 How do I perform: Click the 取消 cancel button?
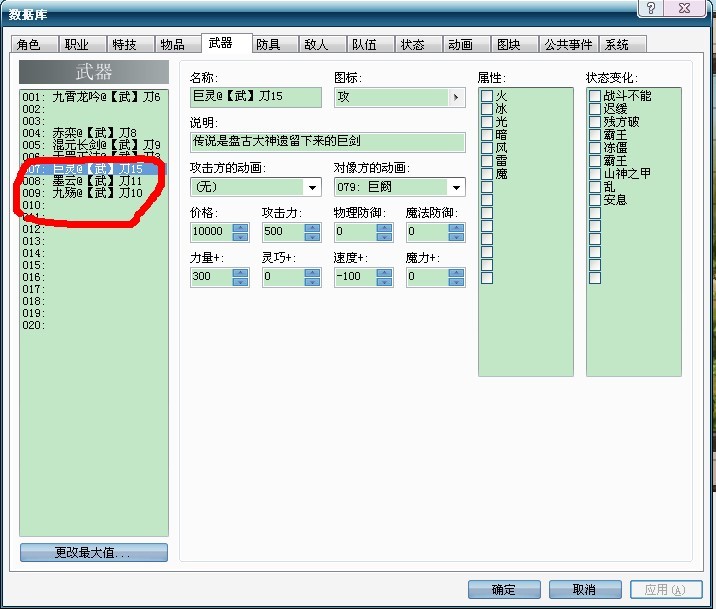pyautogui.click(x=585, y=589)
